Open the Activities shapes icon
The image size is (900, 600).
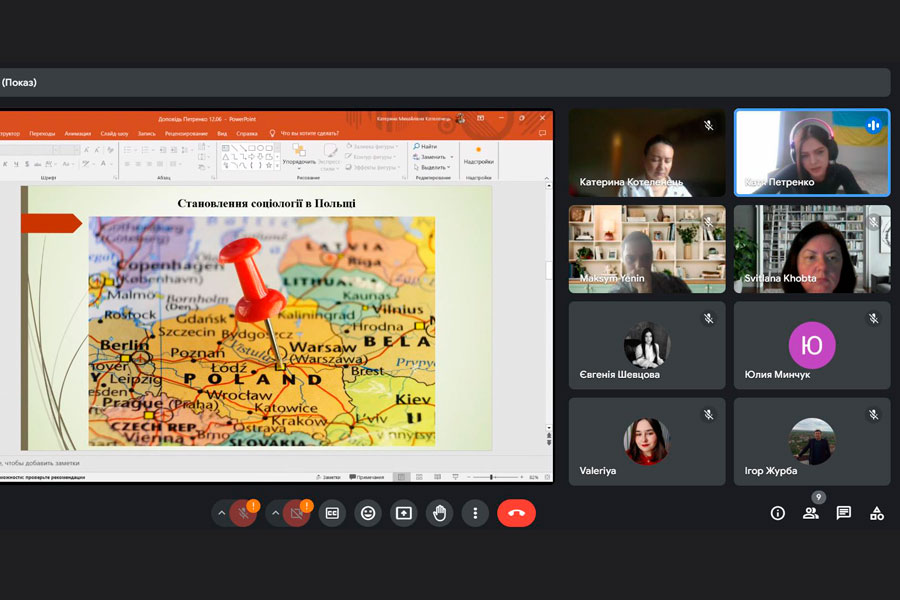click(876, 513)
